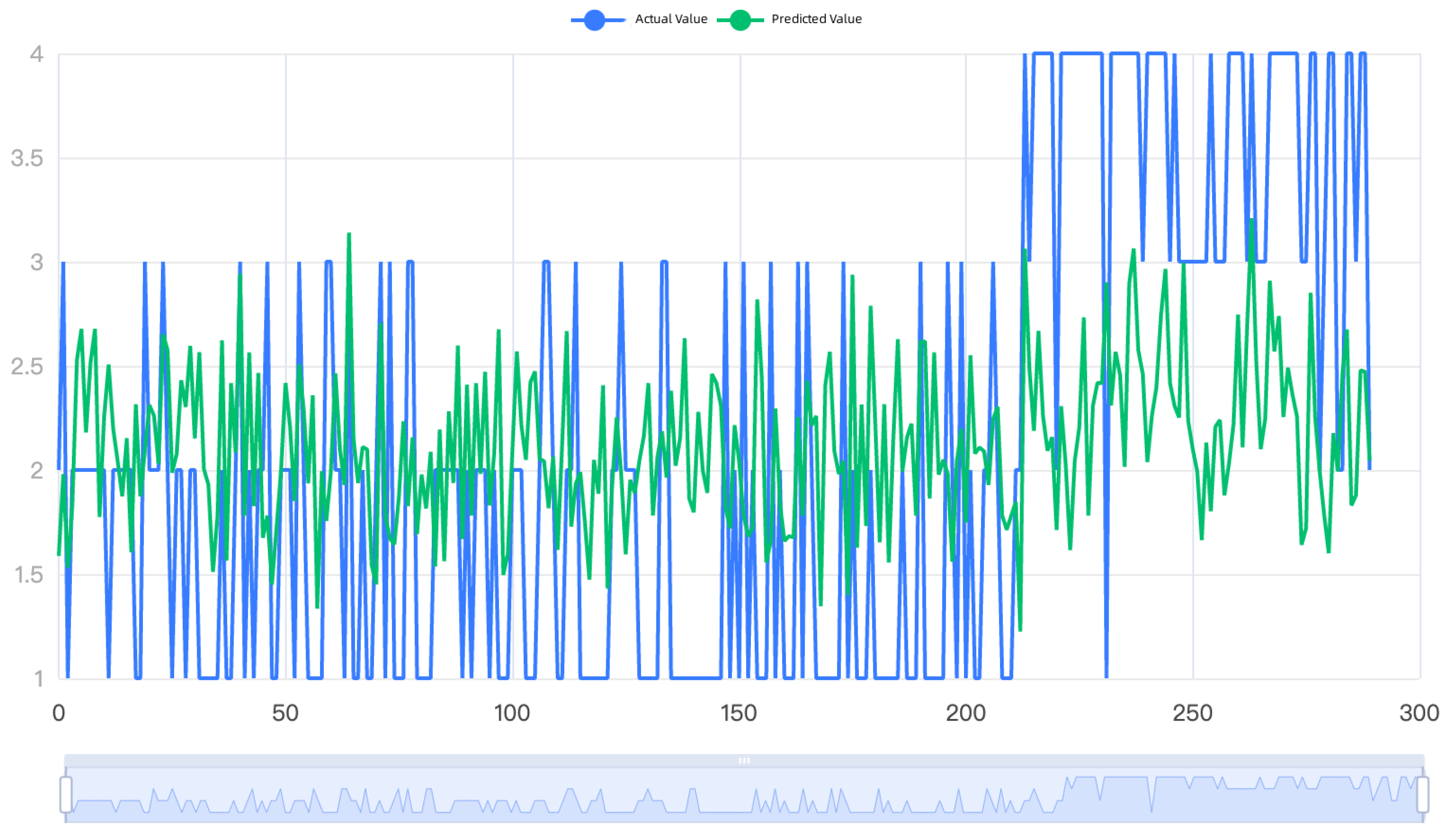Click the x-axis label 300
This screenshot has width=1456, height=840.
tap(1419, 714)
